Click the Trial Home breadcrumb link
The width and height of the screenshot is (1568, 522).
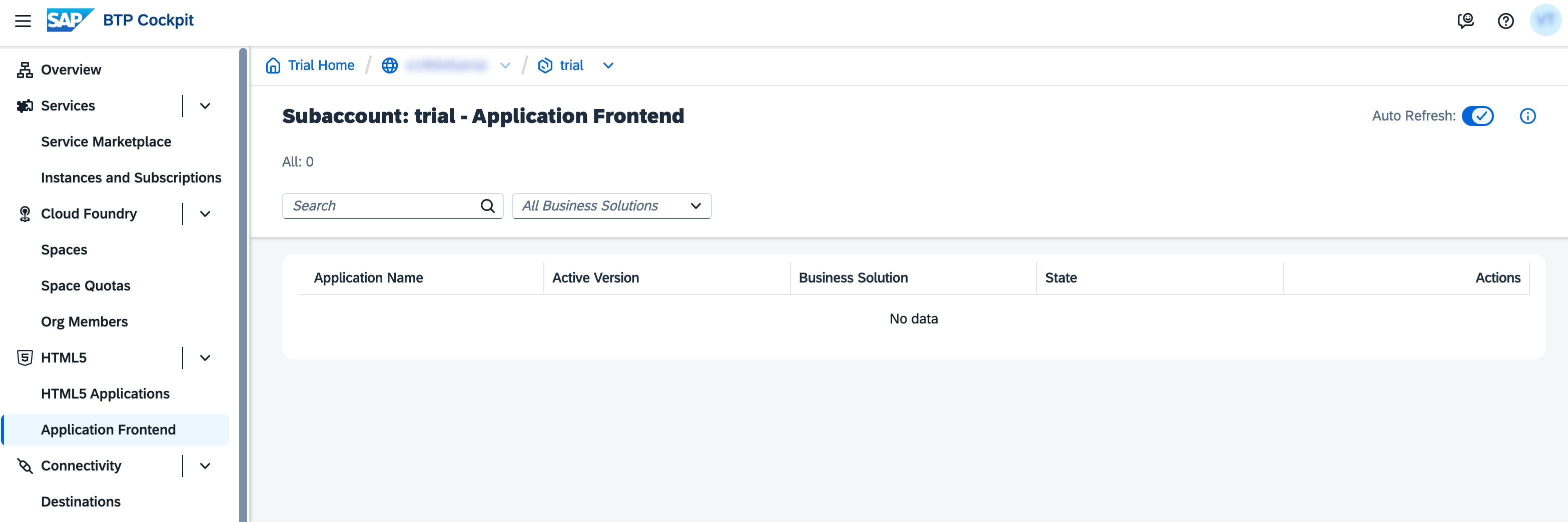coord(321,65)
